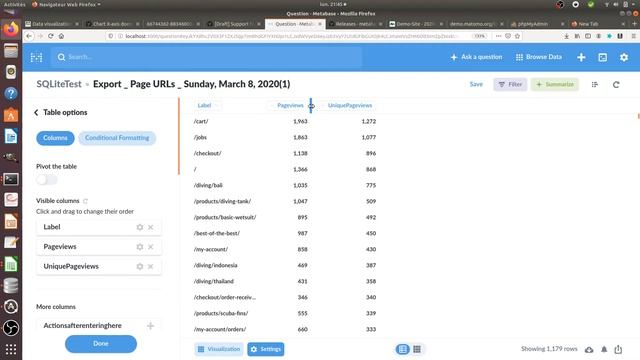Reload the page in Firefox
640x360 pixels.
[51, 36]
